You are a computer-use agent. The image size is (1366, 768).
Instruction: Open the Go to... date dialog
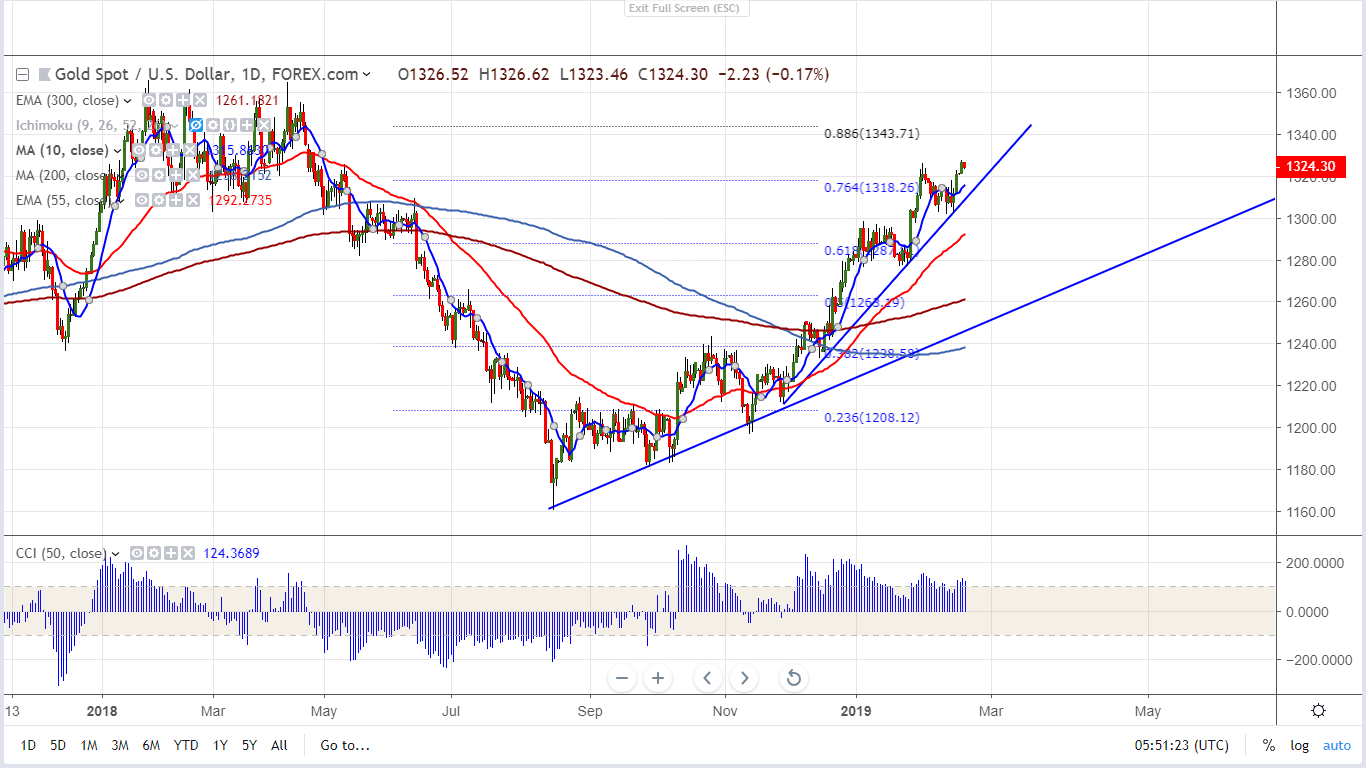pos(345,745)
